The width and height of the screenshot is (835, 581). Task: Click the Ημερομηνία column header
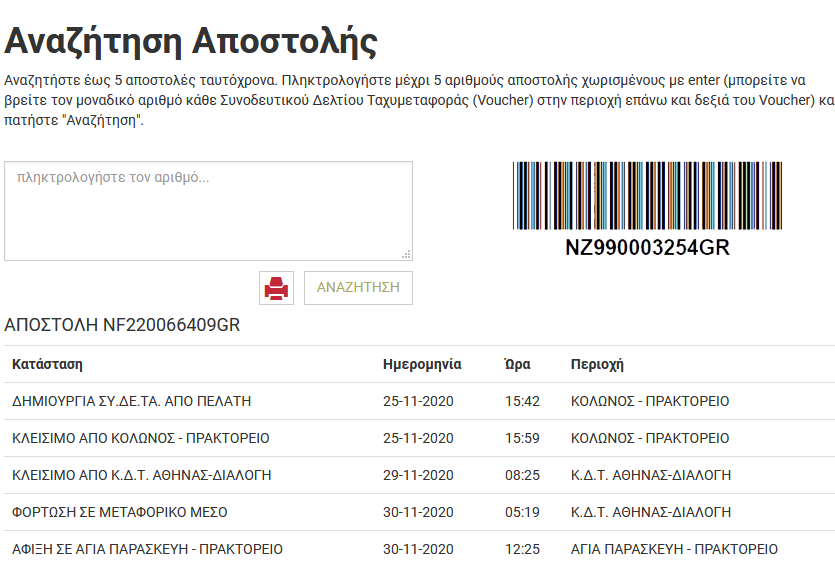click(x=422, y=364)
